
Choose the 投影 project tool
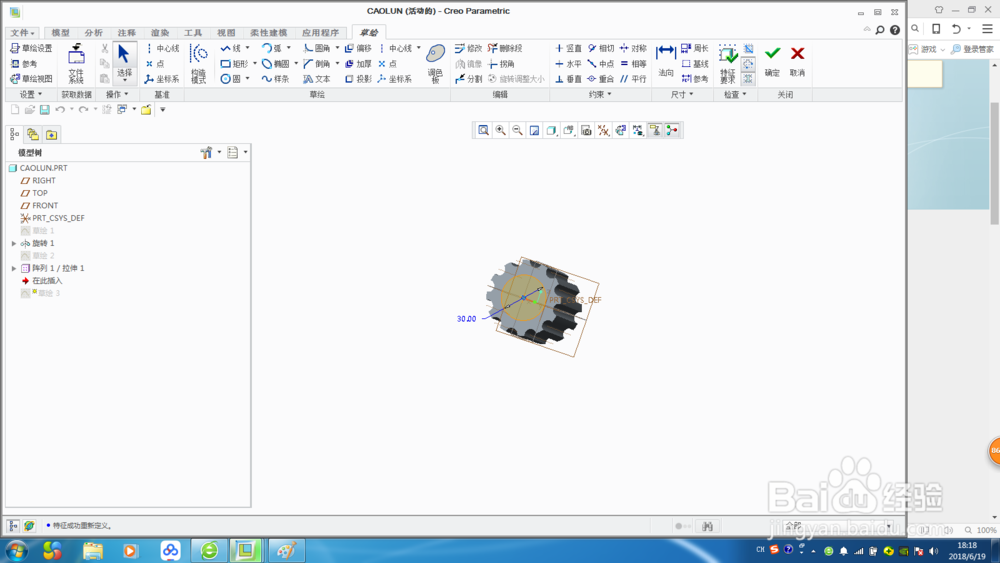click(358, 79)
